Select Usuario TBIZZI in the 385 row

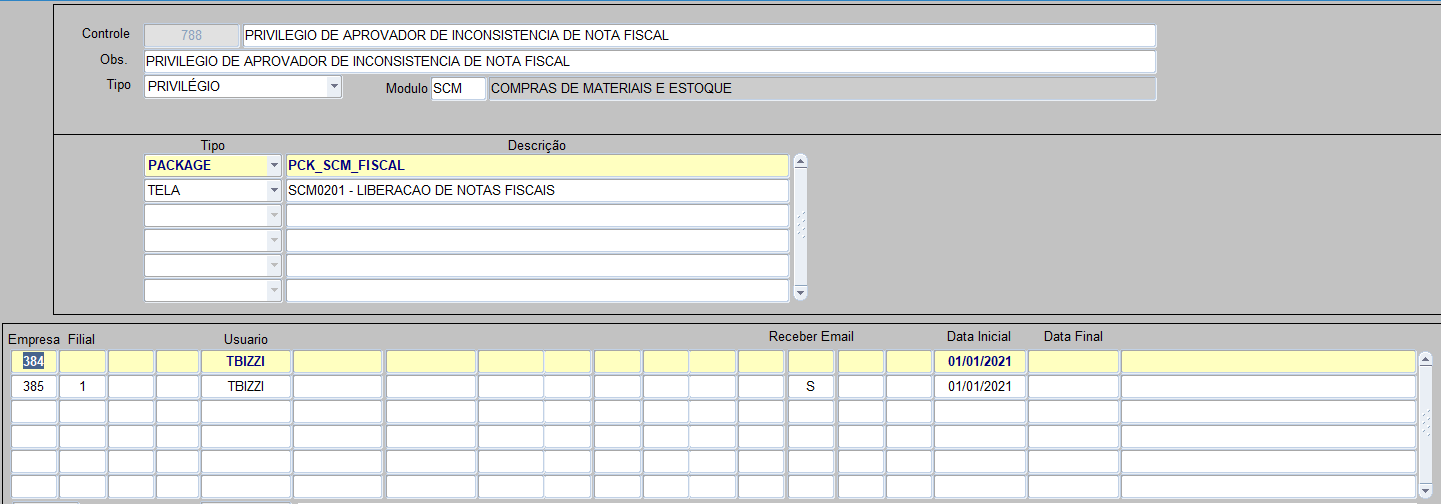[x=246, y=386]
